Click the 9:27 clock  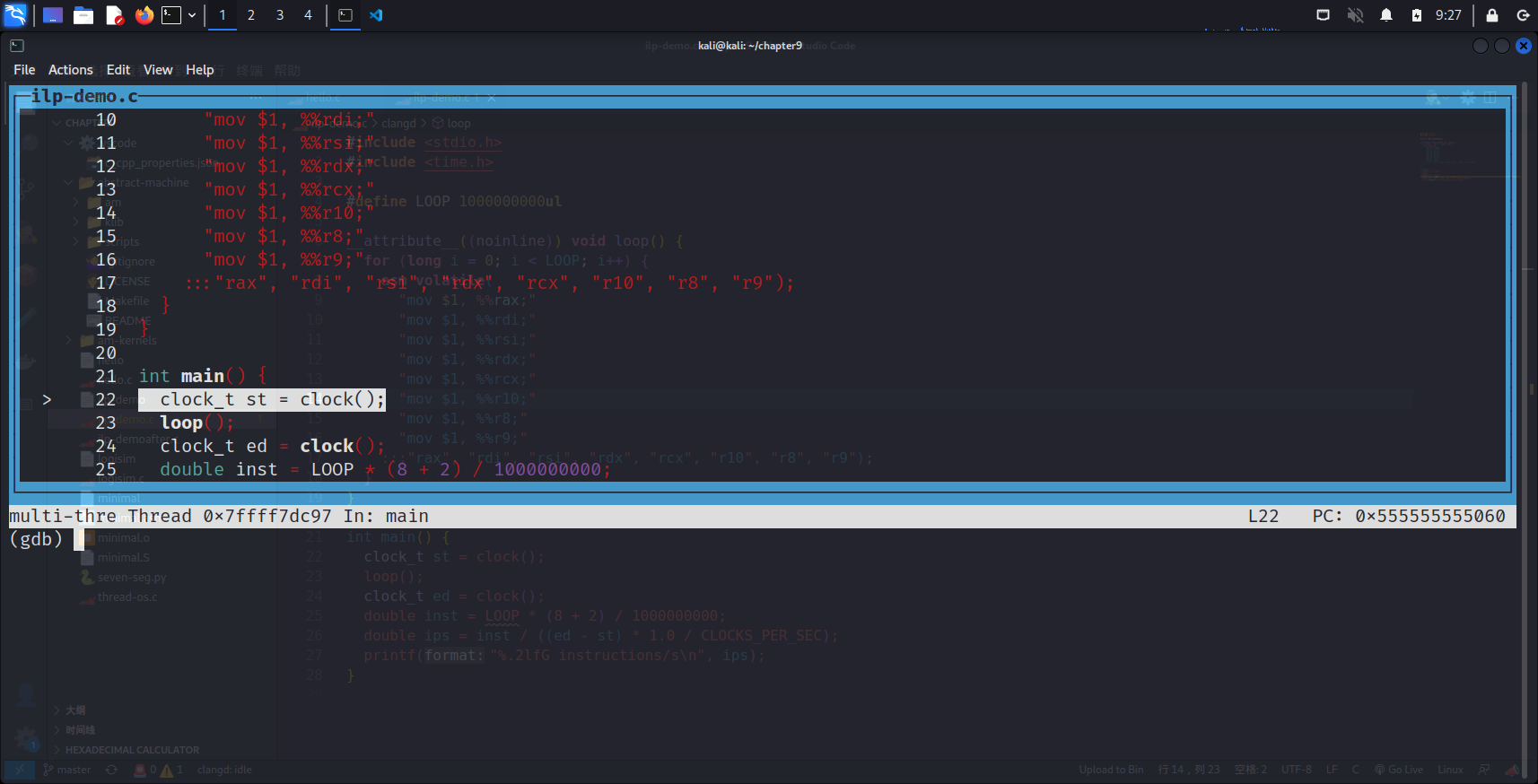(1447, 15)
